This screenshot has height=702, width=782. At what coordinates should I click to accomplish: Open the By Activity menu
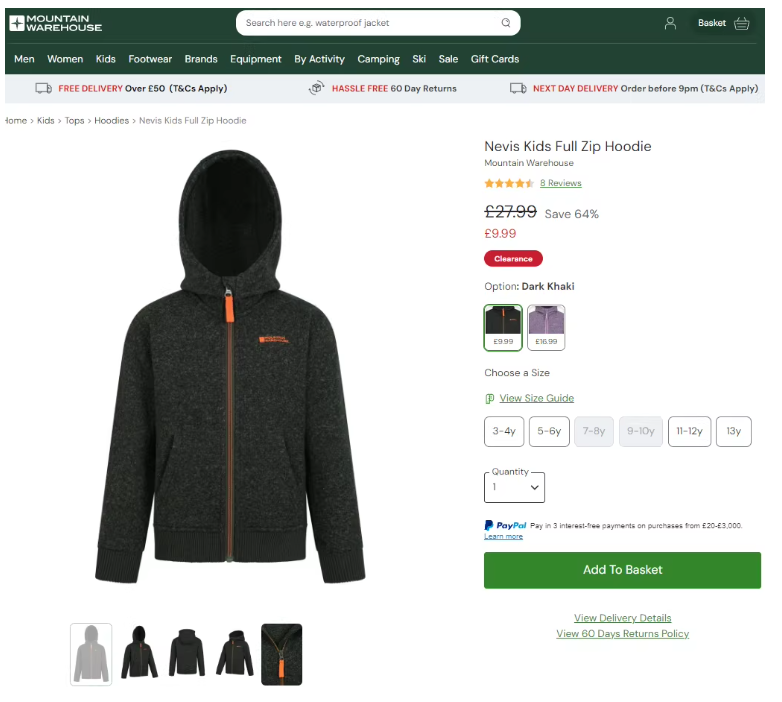tap(319, 59)
